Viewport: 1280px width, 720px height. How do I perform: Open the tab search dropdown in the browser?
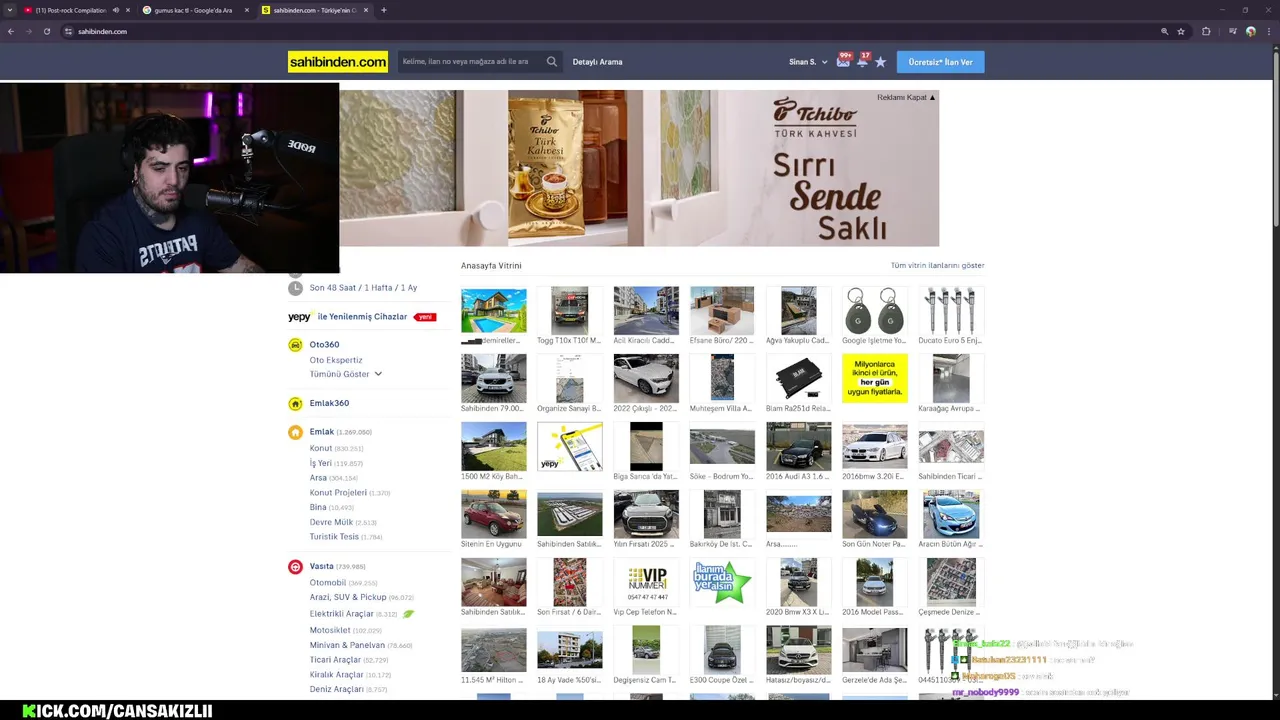[x=10, y=10]
